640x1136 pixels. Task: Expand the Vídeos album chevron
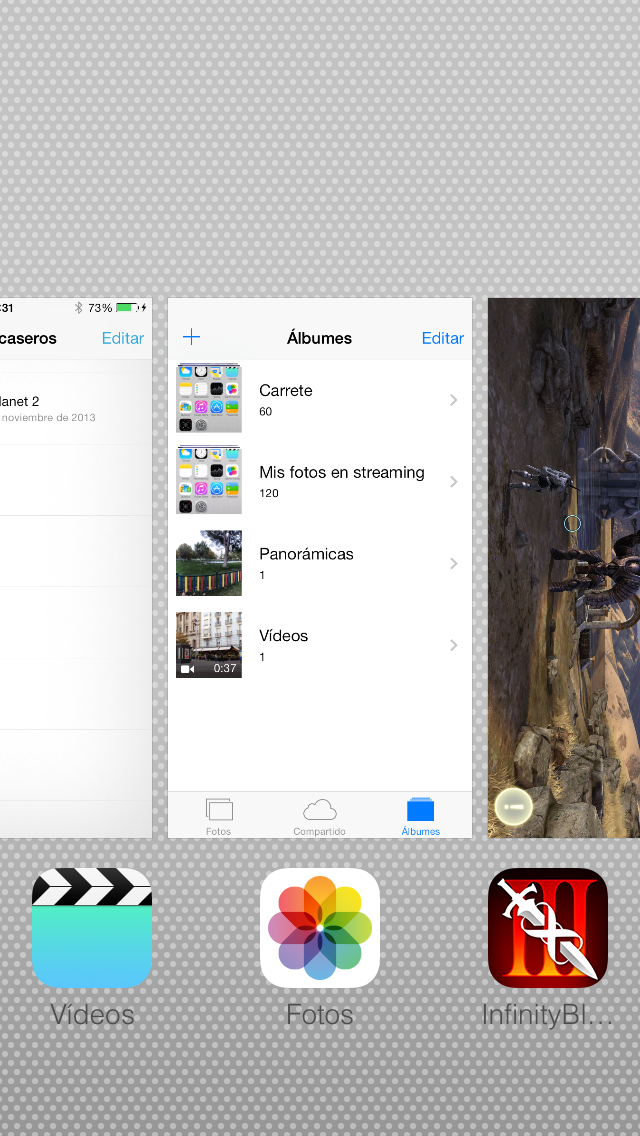453,646
